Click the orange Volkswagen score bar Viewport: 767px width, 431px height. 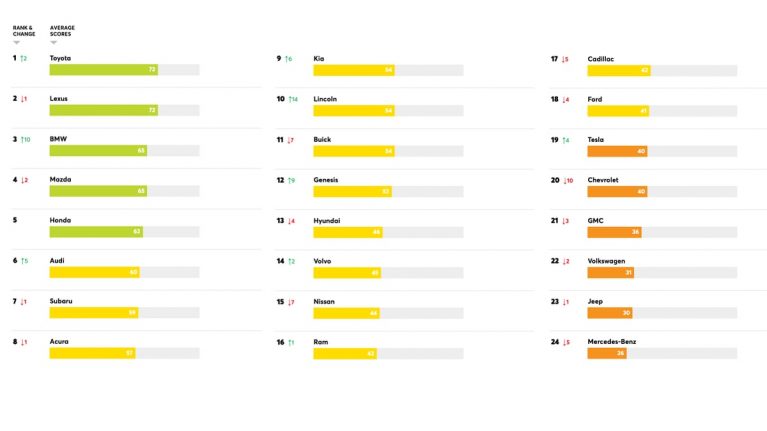611,272
